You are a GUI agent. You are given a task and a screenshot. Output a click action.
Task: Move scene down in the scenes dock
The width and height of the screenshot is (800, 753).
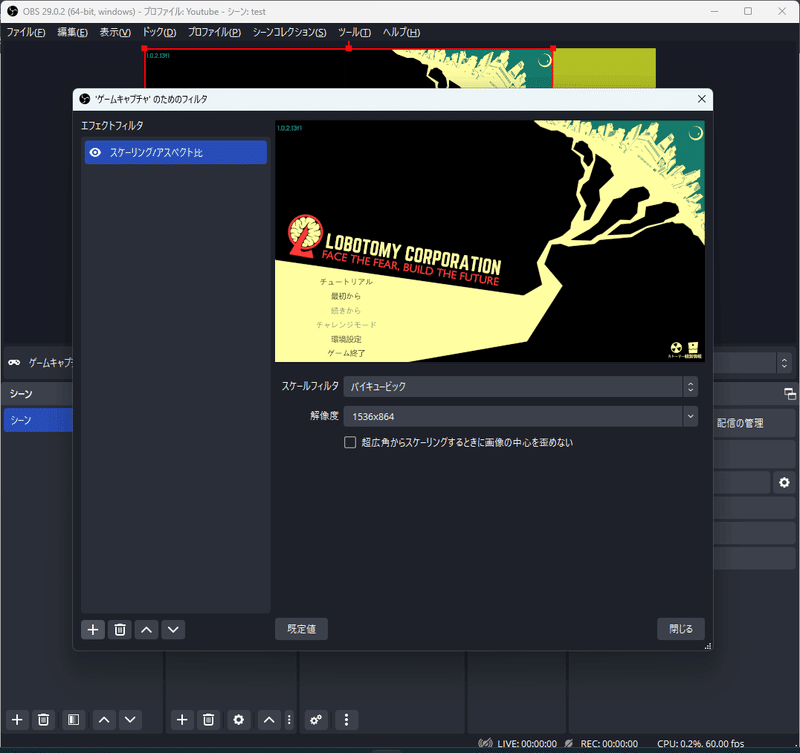click(x=130, y=720)
